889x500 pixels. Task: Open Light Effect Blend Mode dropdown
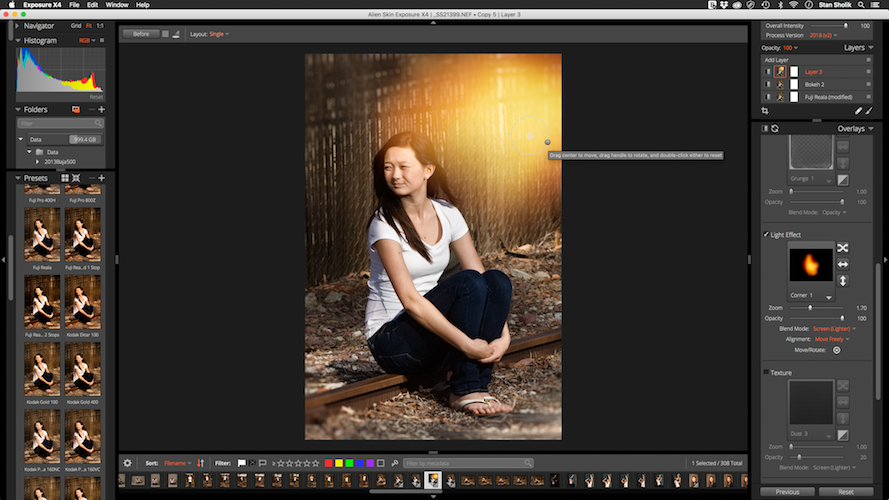tap(834, 329)
